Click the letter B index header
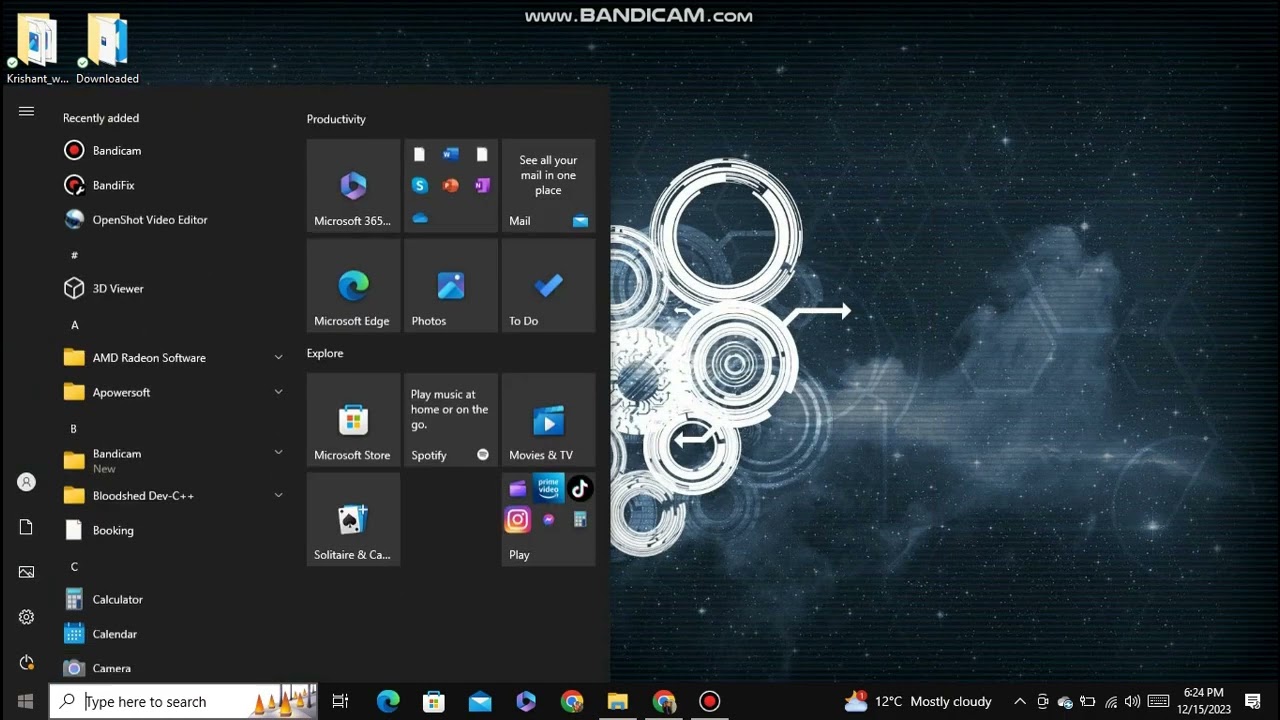1280x720 pixels. [x=73, y=429]
